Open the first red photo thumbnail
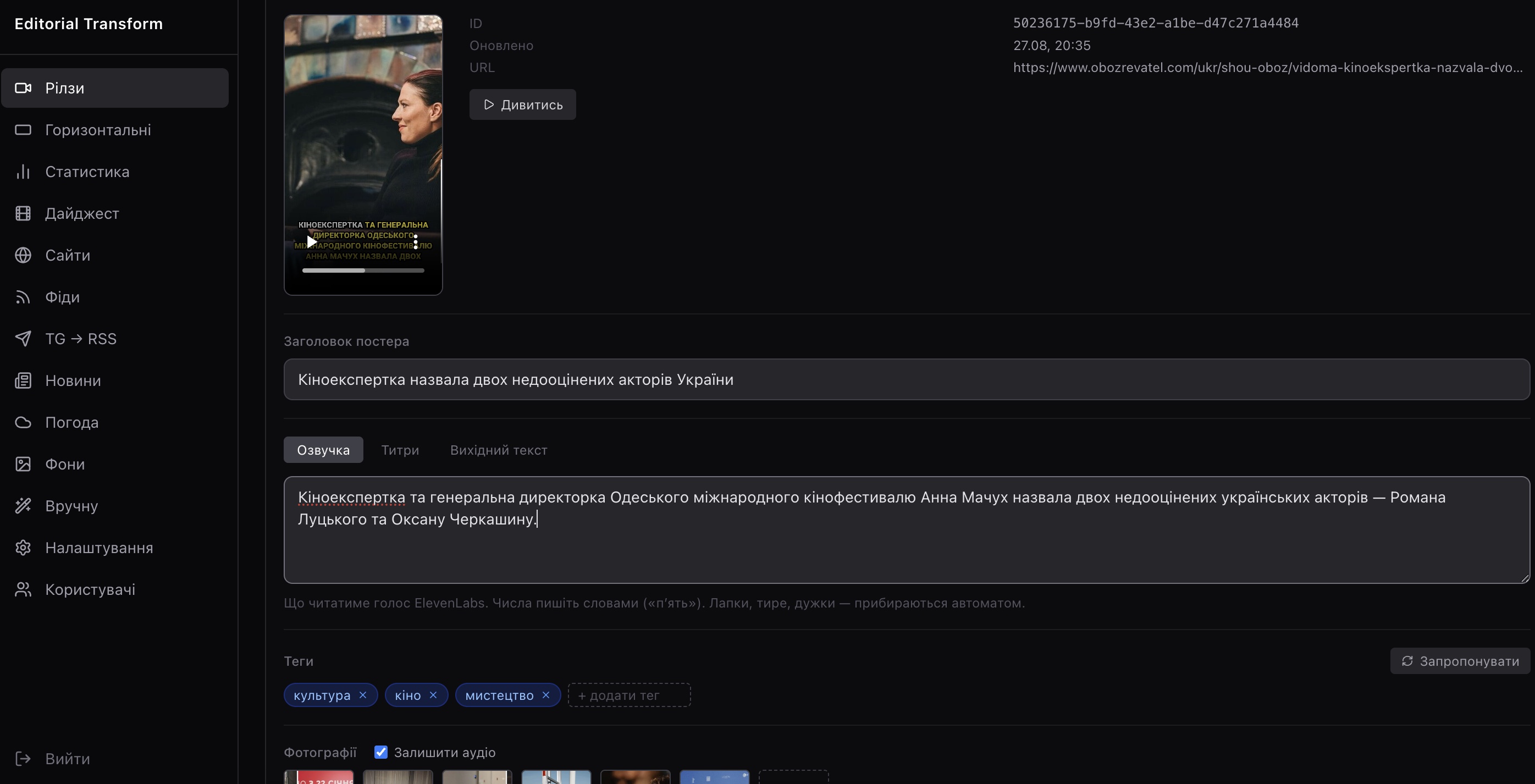This screenshot has height=784, width=1535. (x=319, y=777)
